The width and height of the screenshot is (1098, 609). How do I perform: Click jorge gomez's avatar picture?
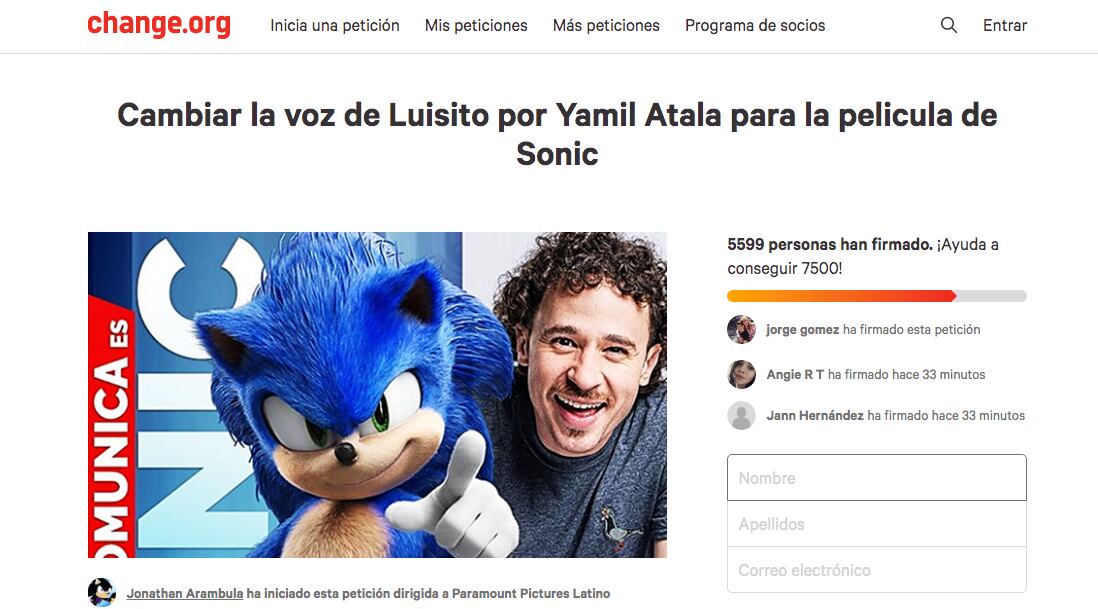point(742,330)
